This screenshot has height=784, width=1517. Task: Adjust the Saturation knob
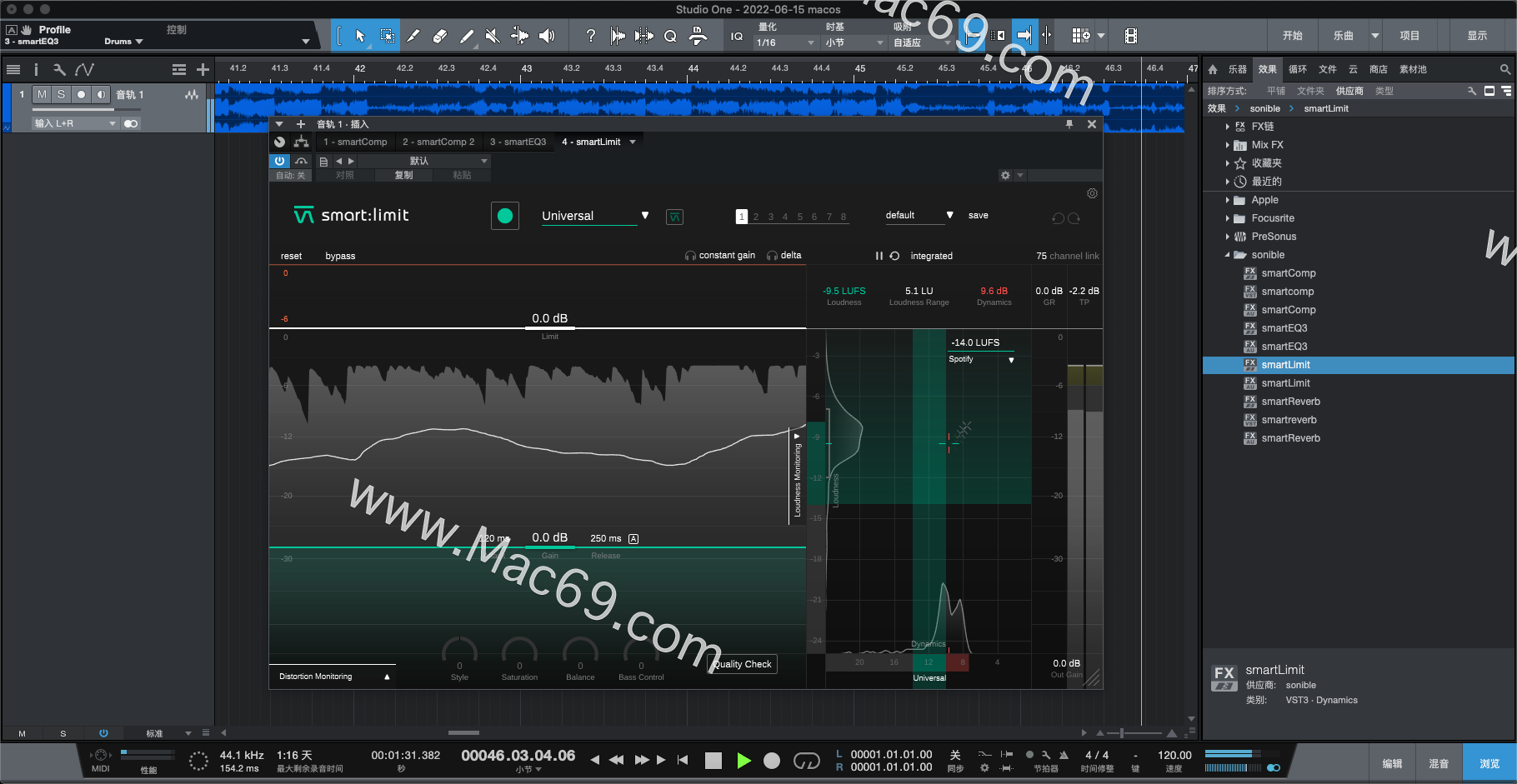click(519, 652)
